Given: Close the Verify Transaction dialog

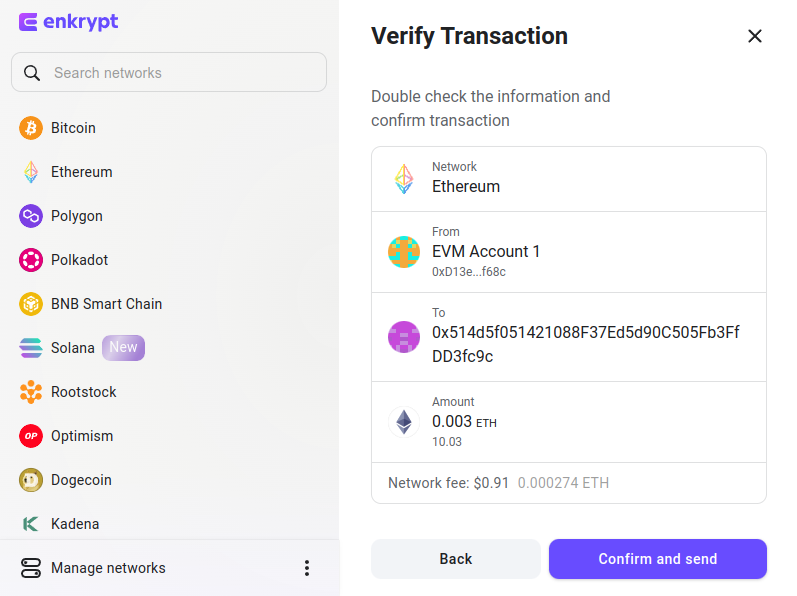Looking at the screenshot, I should [x=755, y=36].
